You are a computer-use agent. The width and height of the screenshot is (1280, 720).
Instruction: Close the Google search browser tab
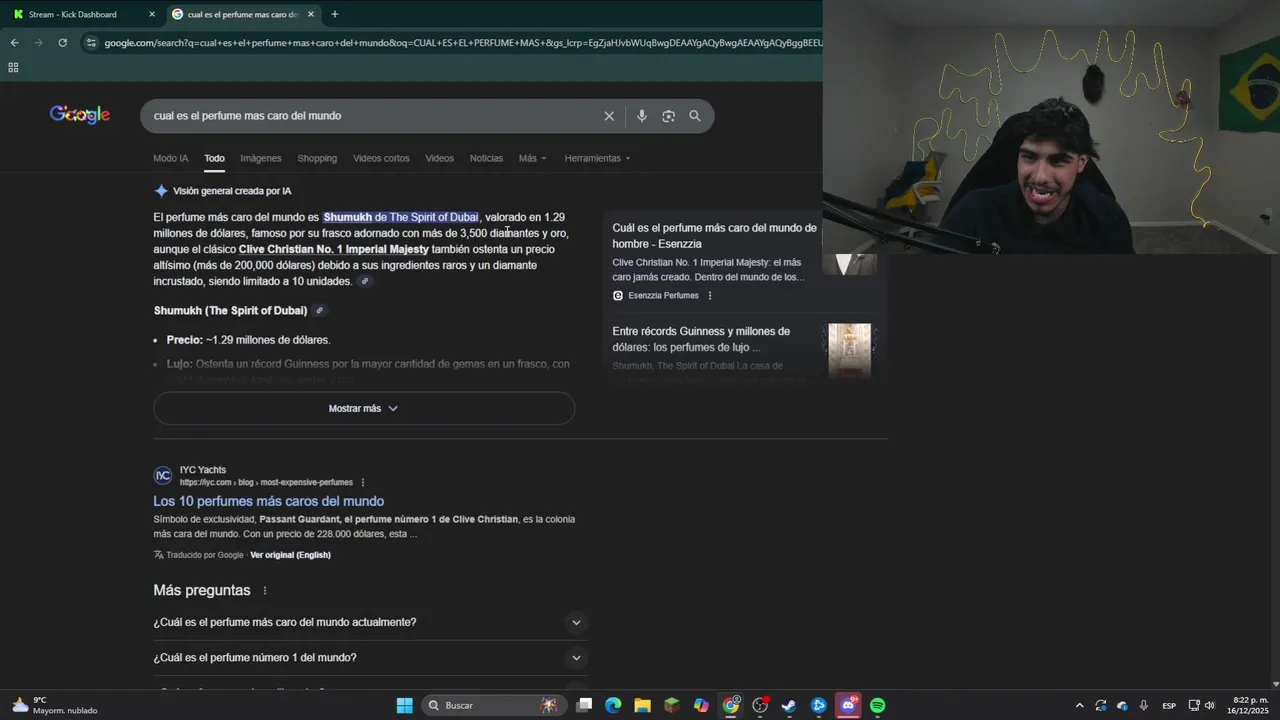coord(311,14)
